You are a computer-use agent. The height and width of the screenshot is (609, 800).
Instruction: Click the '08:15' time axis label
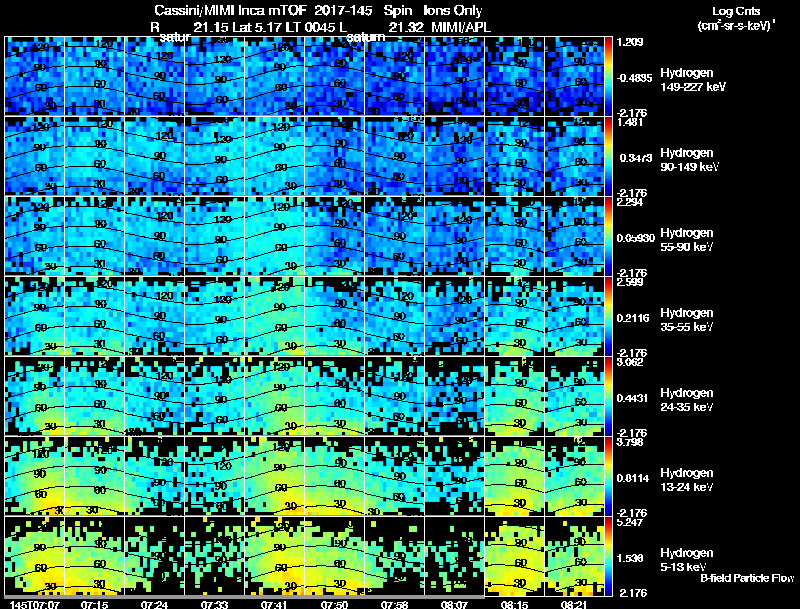pos(514,605)
